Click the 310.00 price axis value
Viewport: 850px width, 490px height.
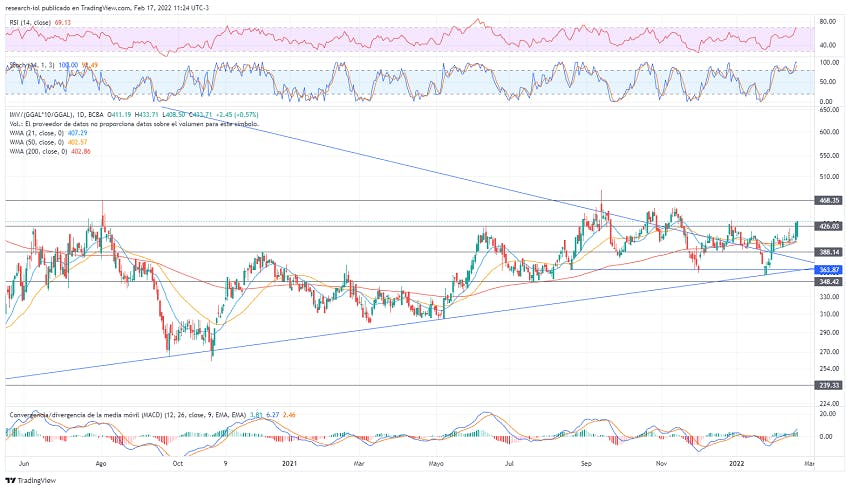(829, 314)
